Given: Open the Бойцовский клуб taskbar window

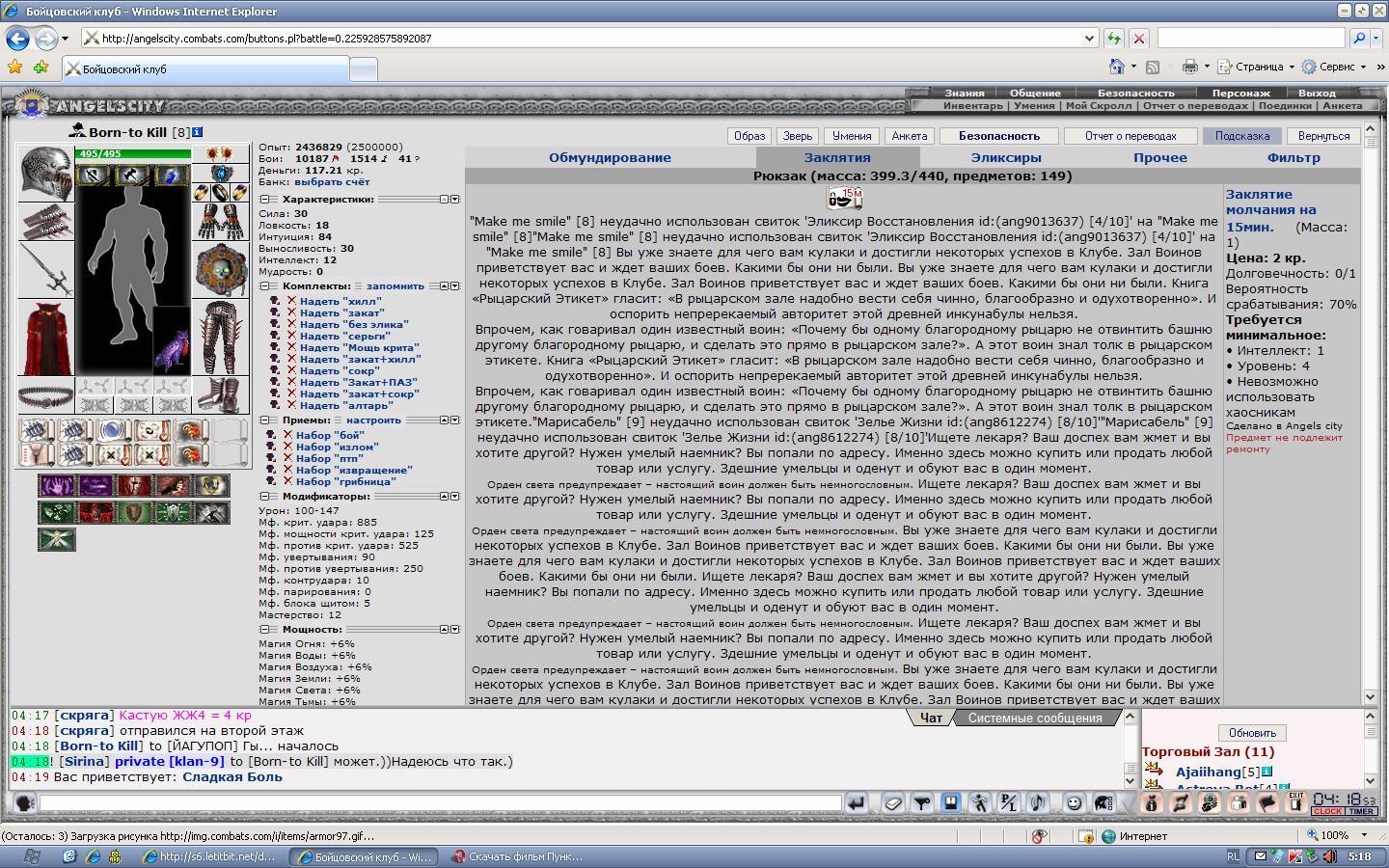Looking at the screenshot, I should pos(365,856).
